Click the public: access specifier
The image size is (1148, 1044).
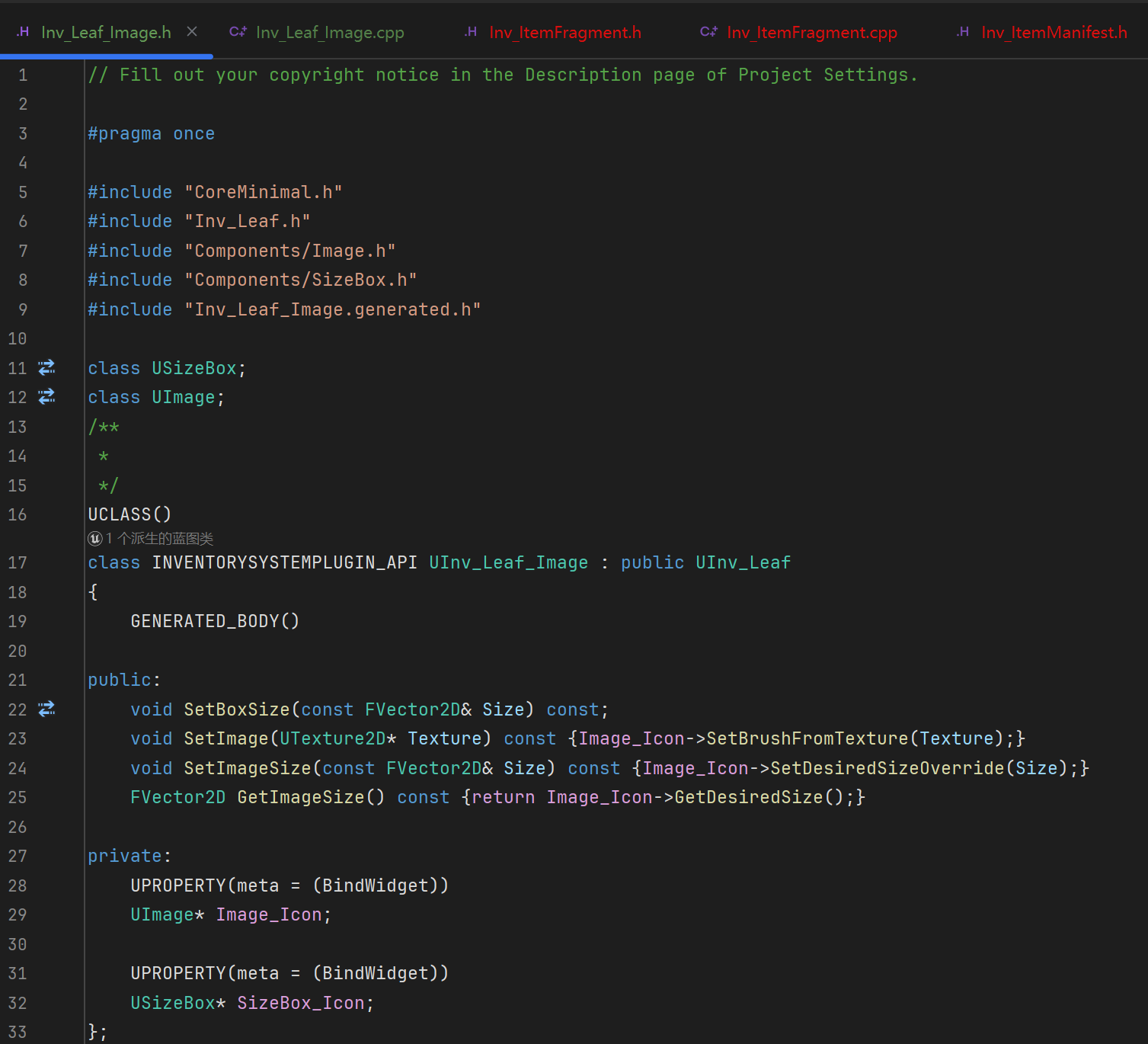click(124, 680)
